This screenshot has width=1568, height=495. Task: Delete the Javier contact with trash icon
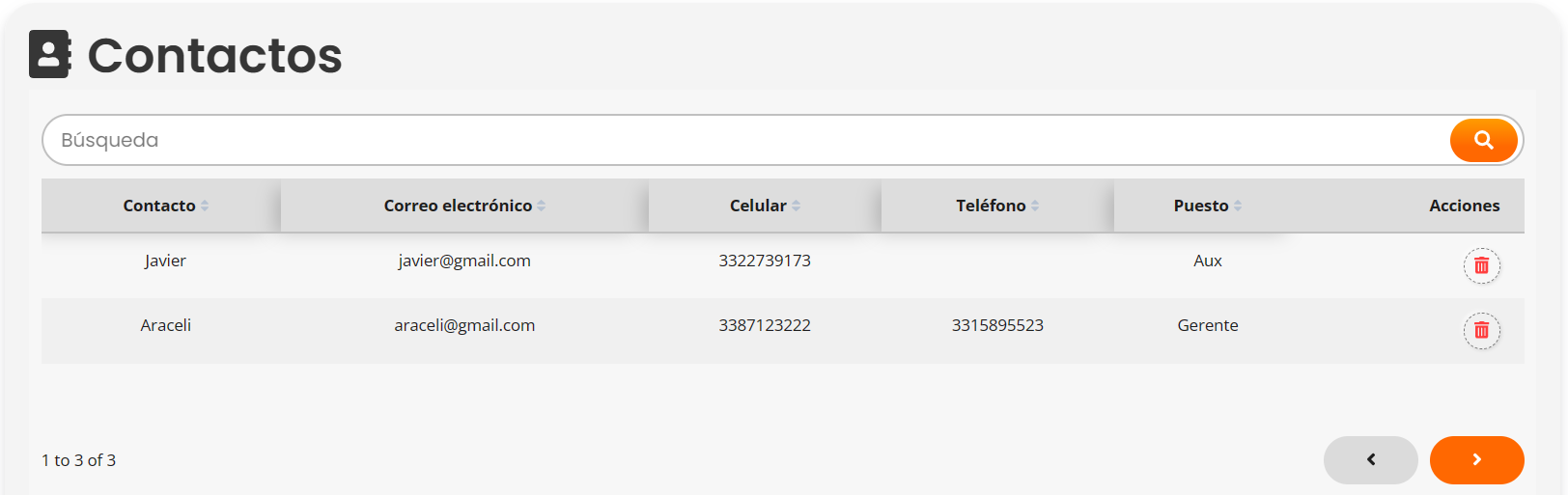click(x=1481, y=265)
